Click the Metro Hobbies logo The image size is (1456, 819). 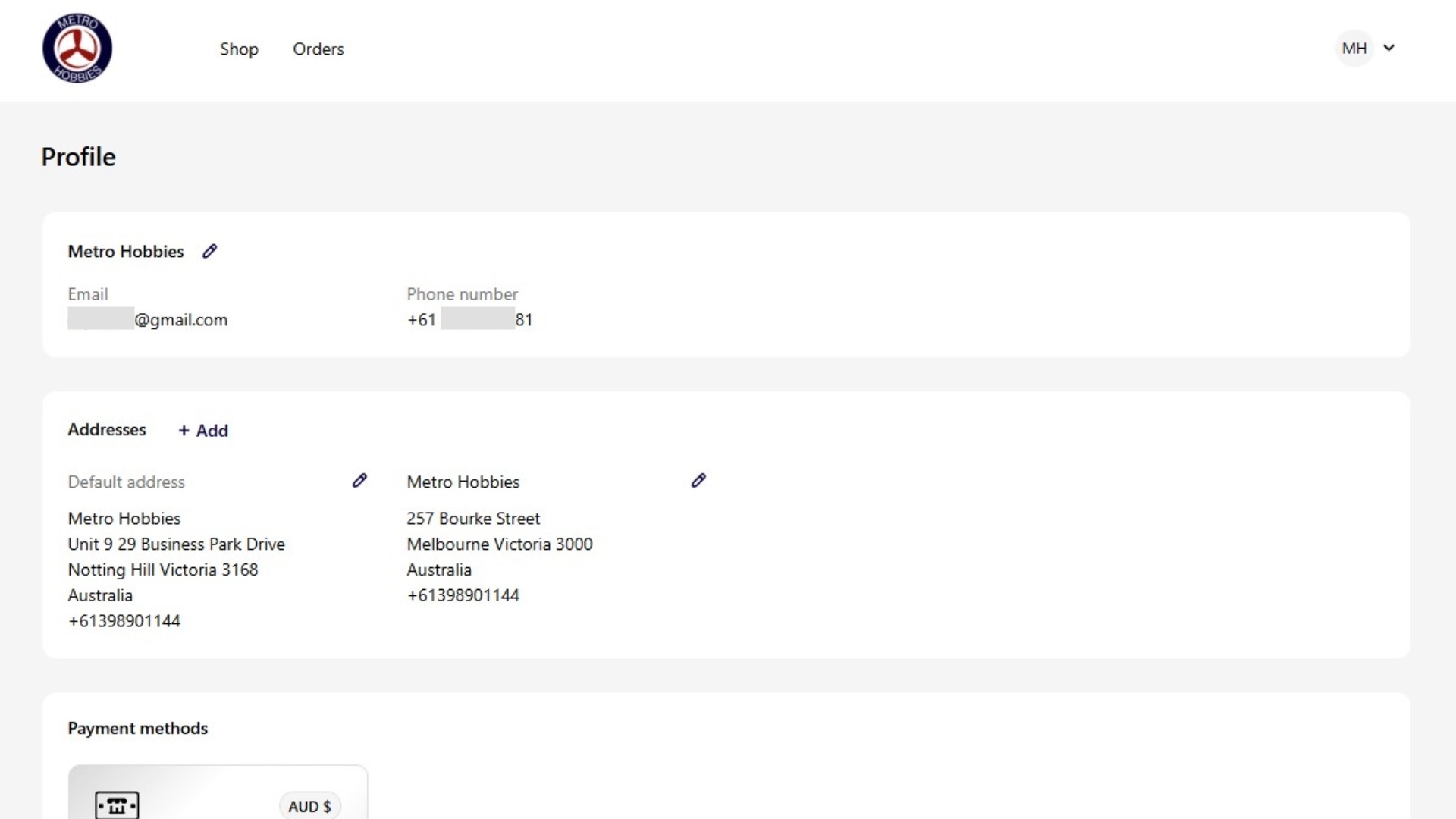coord(77,49)
